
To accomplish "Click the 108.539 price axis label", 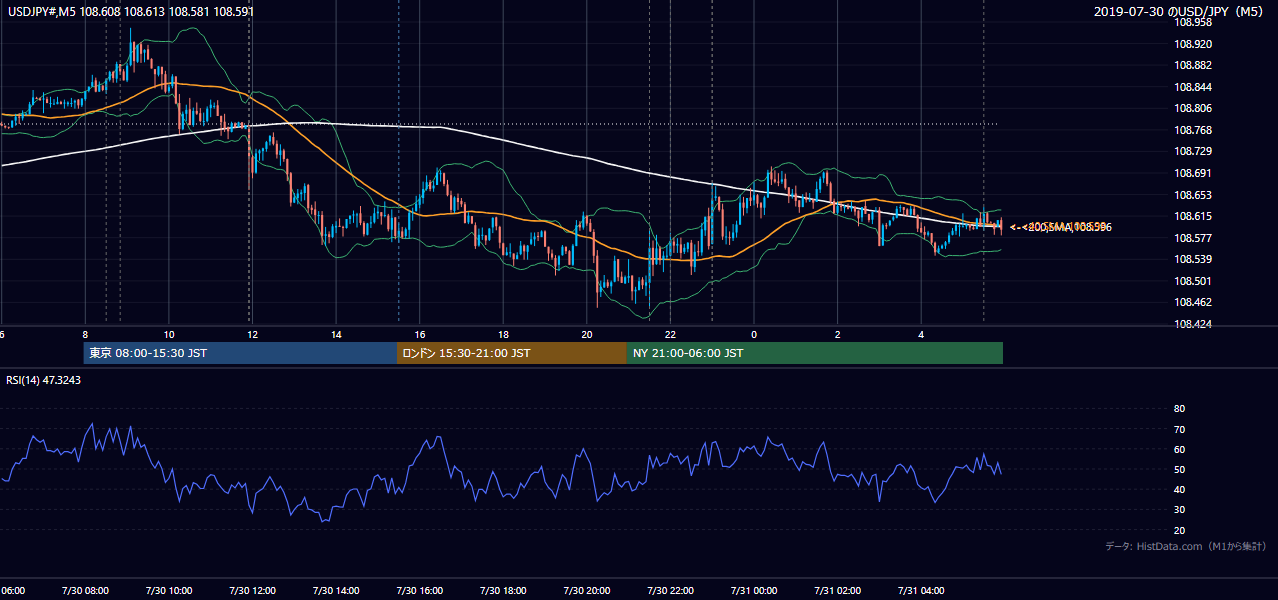I will pos(1193,259).
